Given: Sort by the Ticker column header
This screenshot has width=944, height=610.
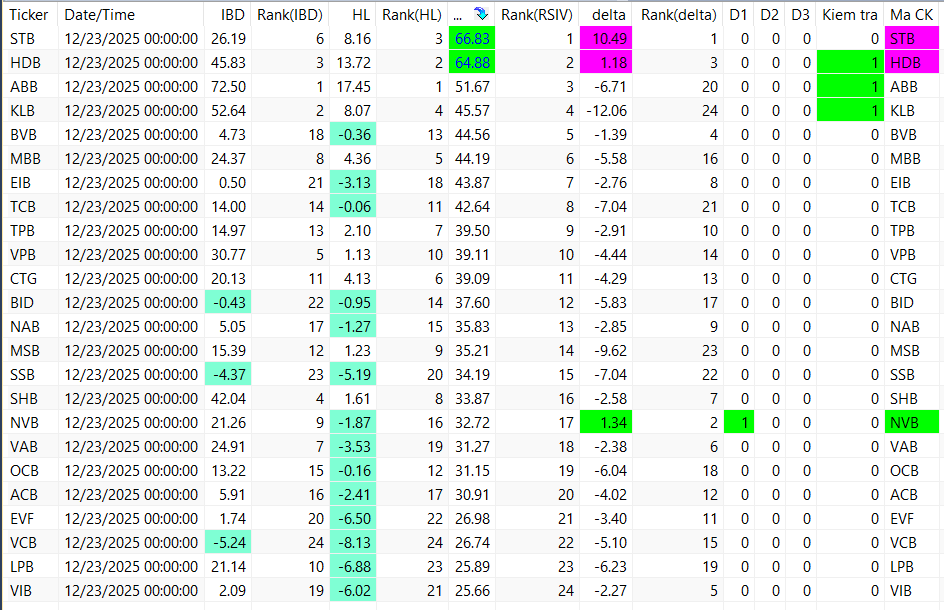Looking at the screenshot, I should point(29,14).
